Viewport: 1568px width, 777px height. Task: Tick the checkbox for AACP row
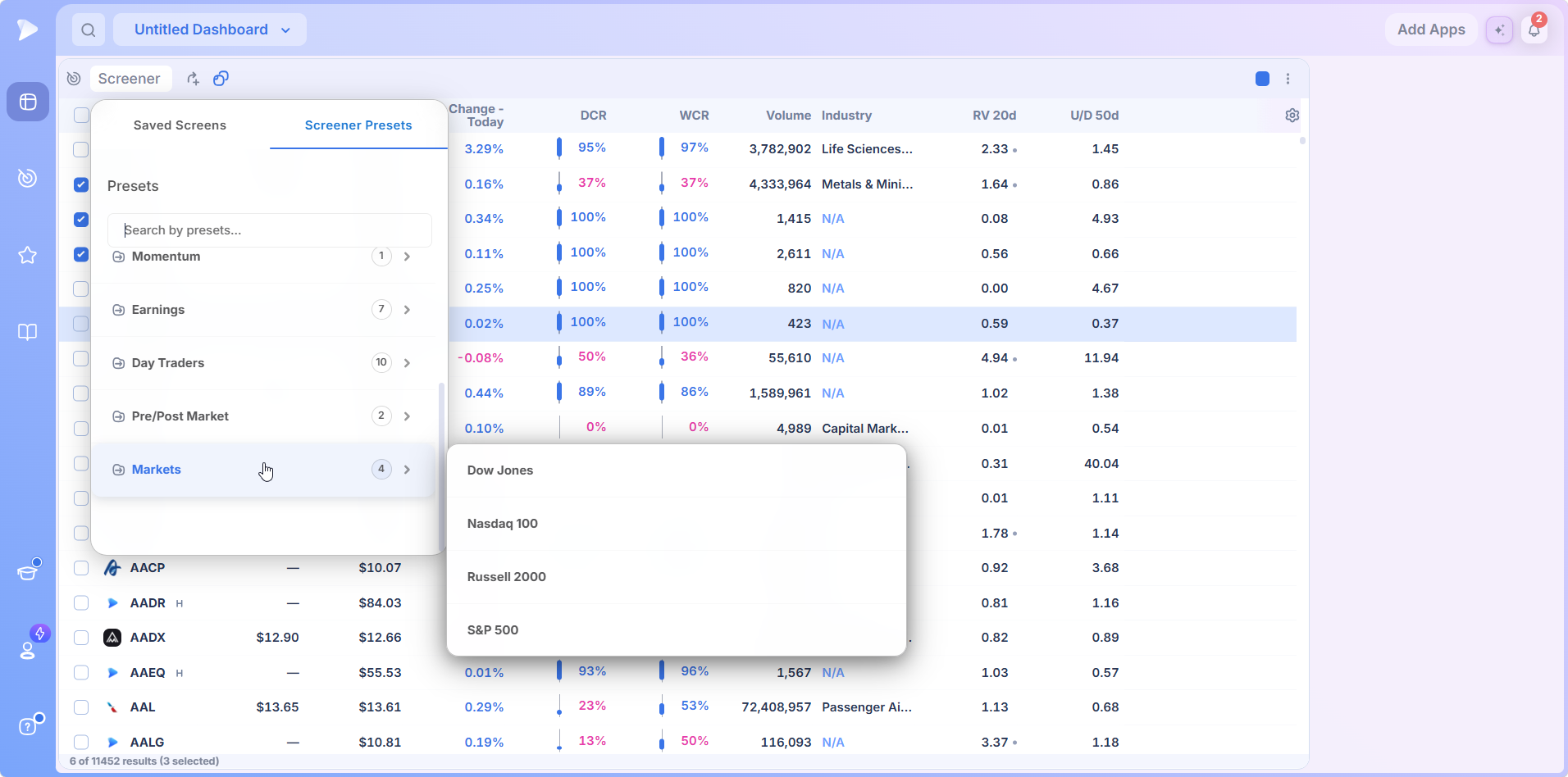81,568
